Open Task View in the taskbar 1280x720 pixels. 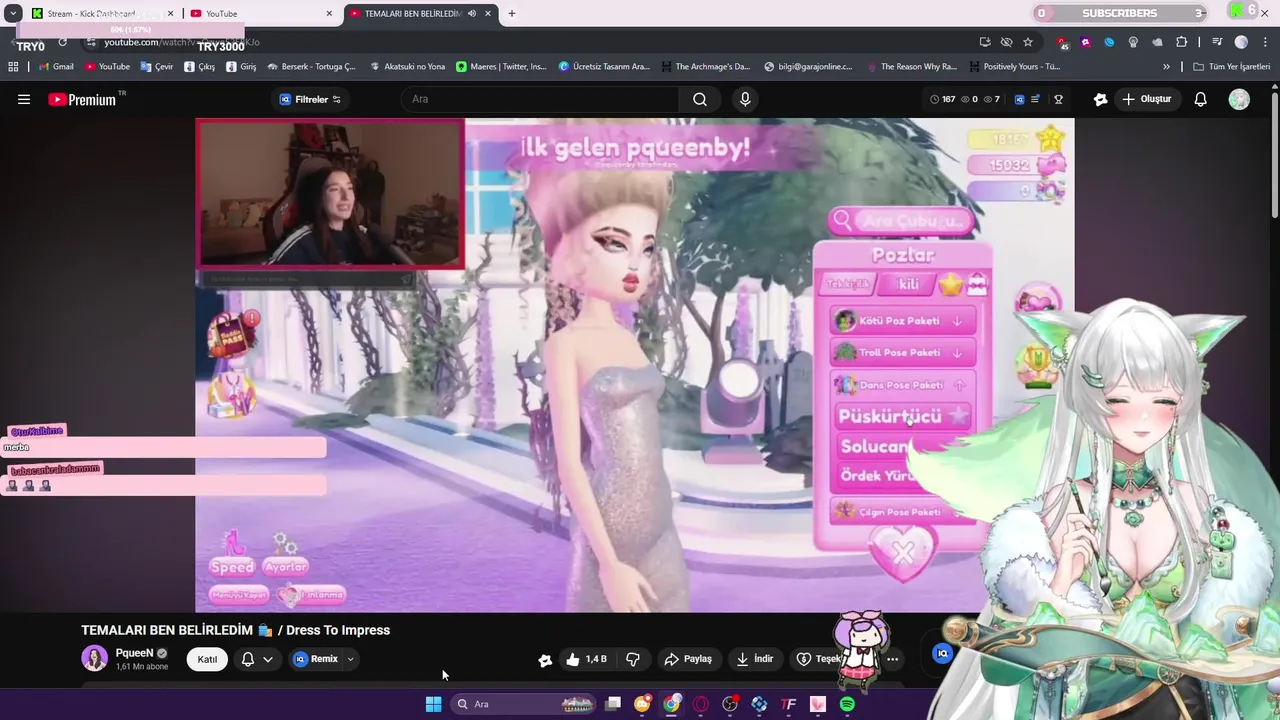[613, 704]
